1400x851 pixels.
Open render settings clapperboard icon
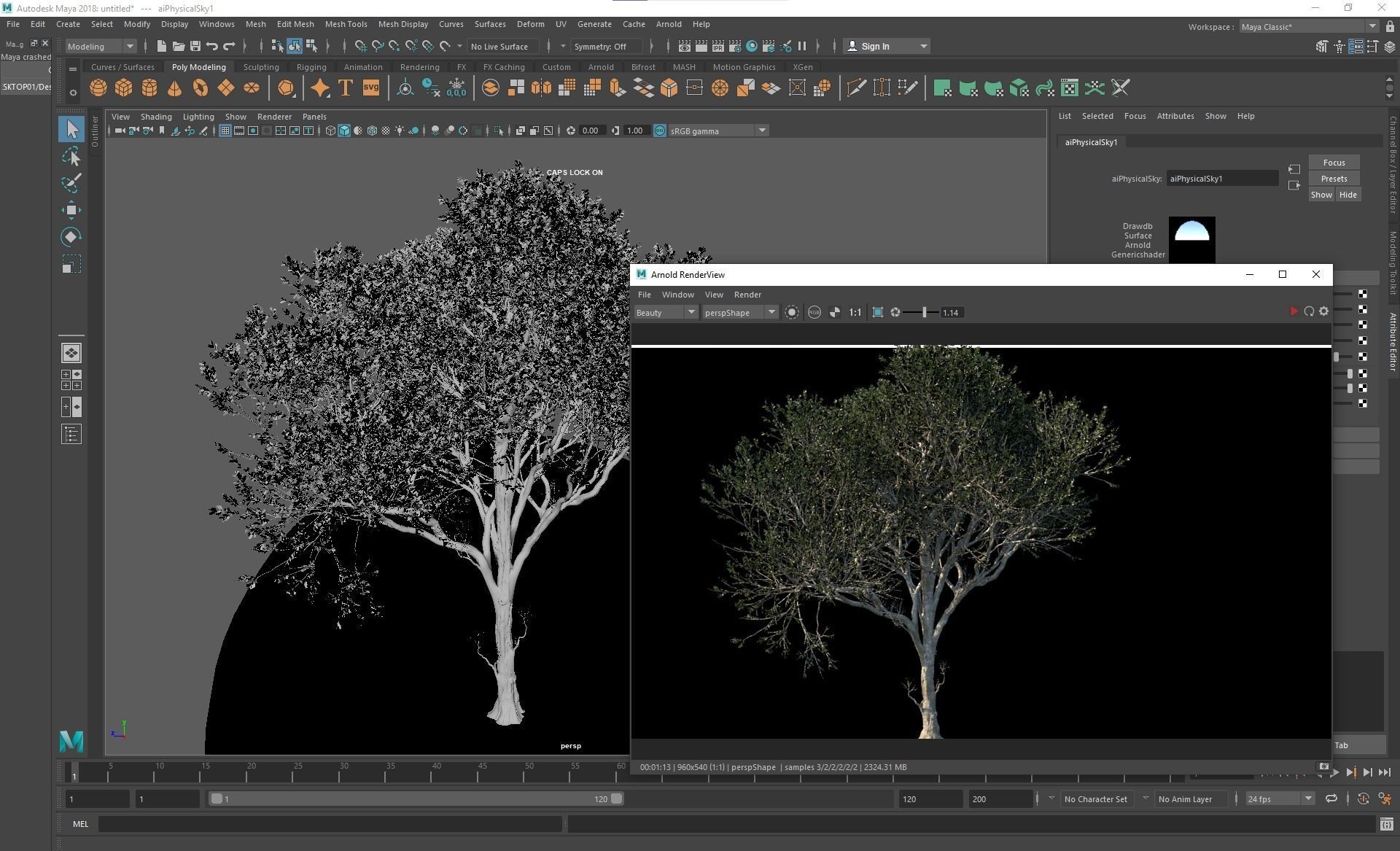coord(735,46)
